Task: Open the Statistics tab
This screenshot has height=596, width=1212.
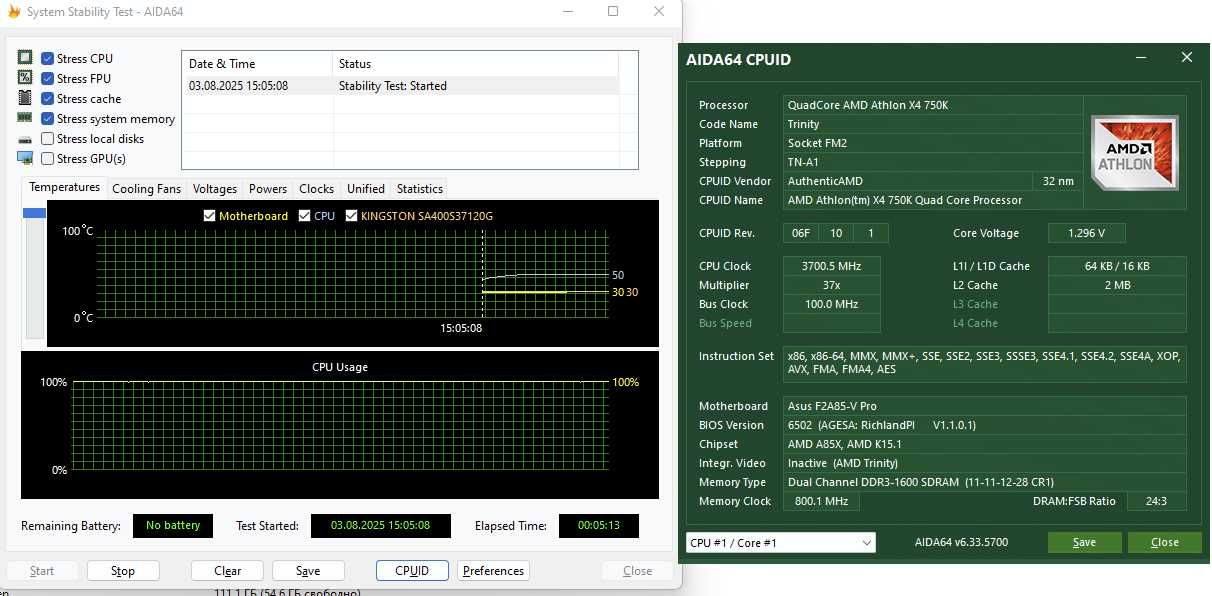Action: (x=420, y=188)
